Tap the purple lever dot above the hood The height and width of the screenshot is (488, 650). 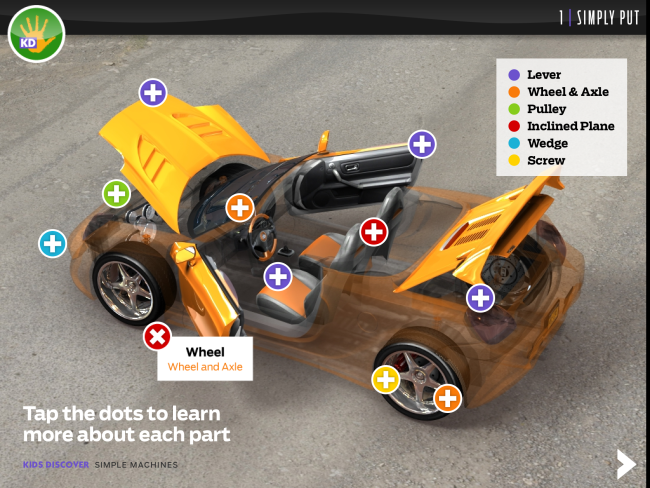[153, 93]
